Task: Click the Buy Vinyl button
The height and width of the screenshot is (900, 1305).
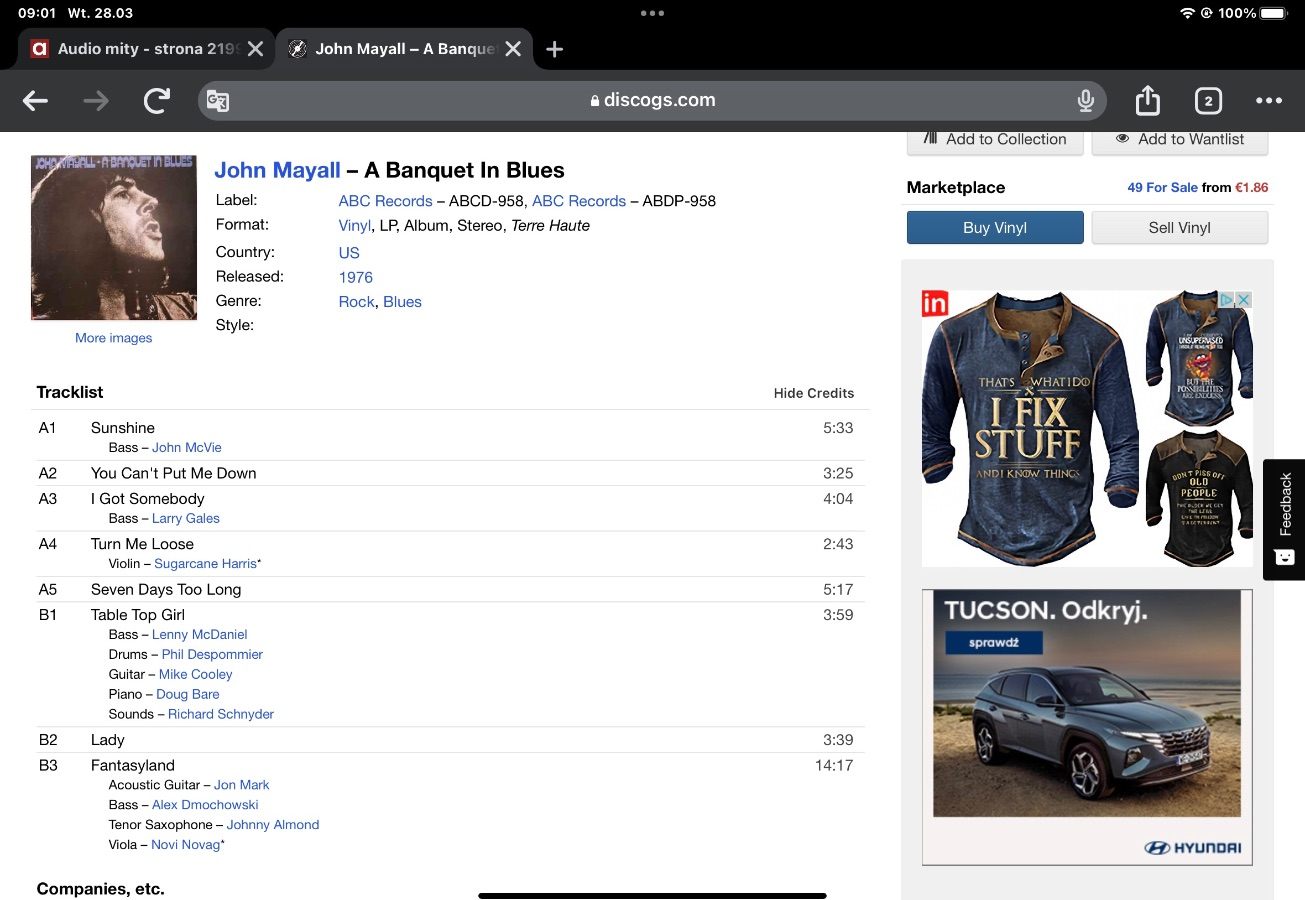Action: 995,228
